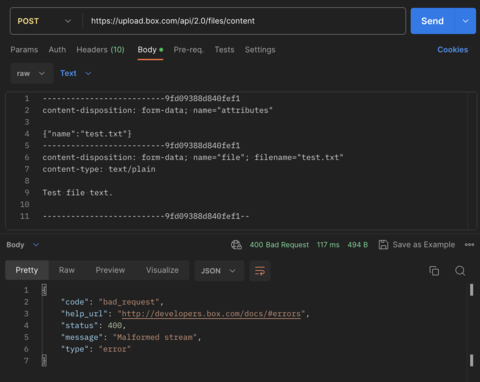Save response as Example
The image size is (480, 382).
click(x=417, y=245)
